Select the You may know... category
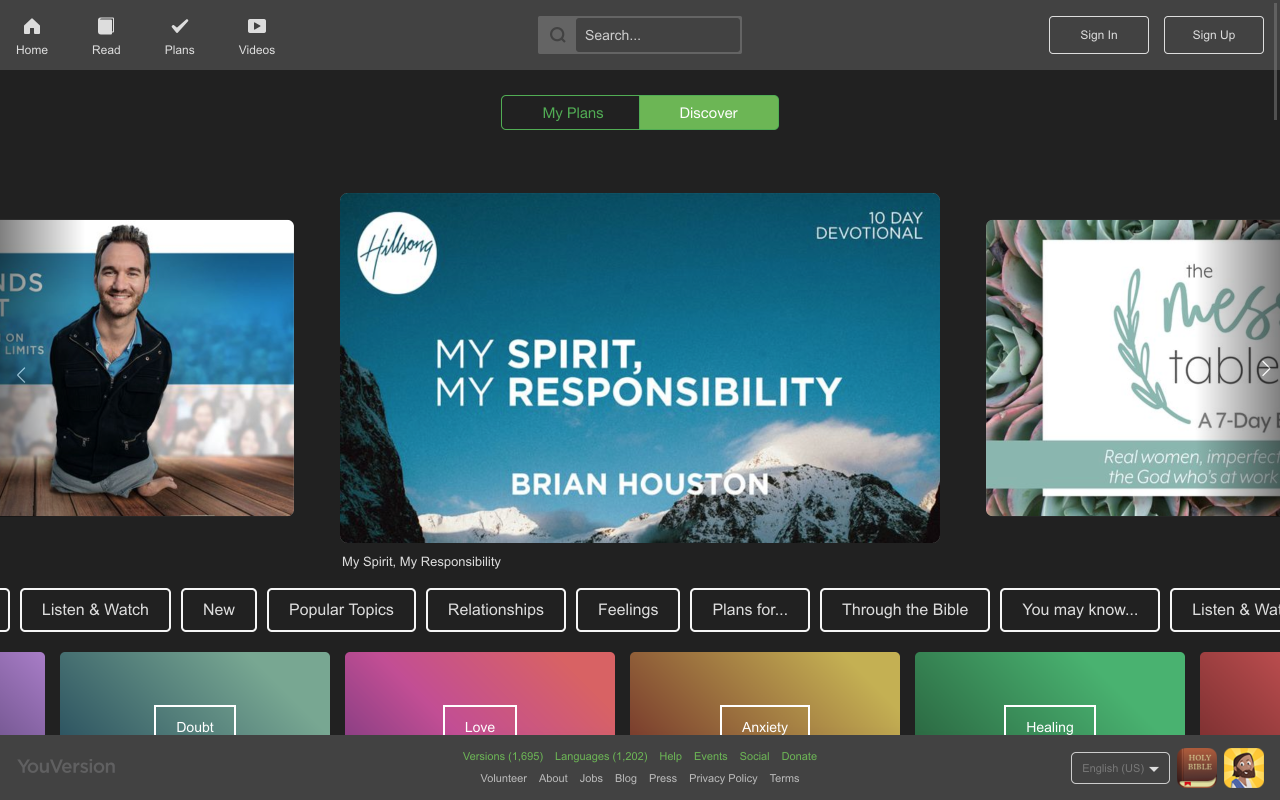Image resolution: width=1280 pixels, height=800 pixels. [x=1080, y=610]
